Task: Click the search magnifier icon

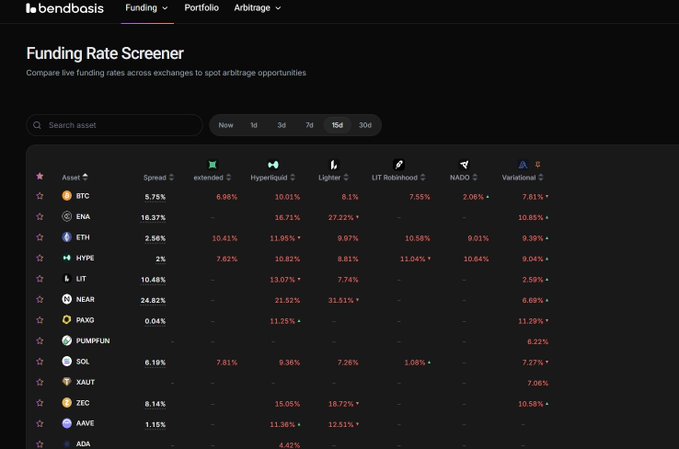Action: pos(37,125)
